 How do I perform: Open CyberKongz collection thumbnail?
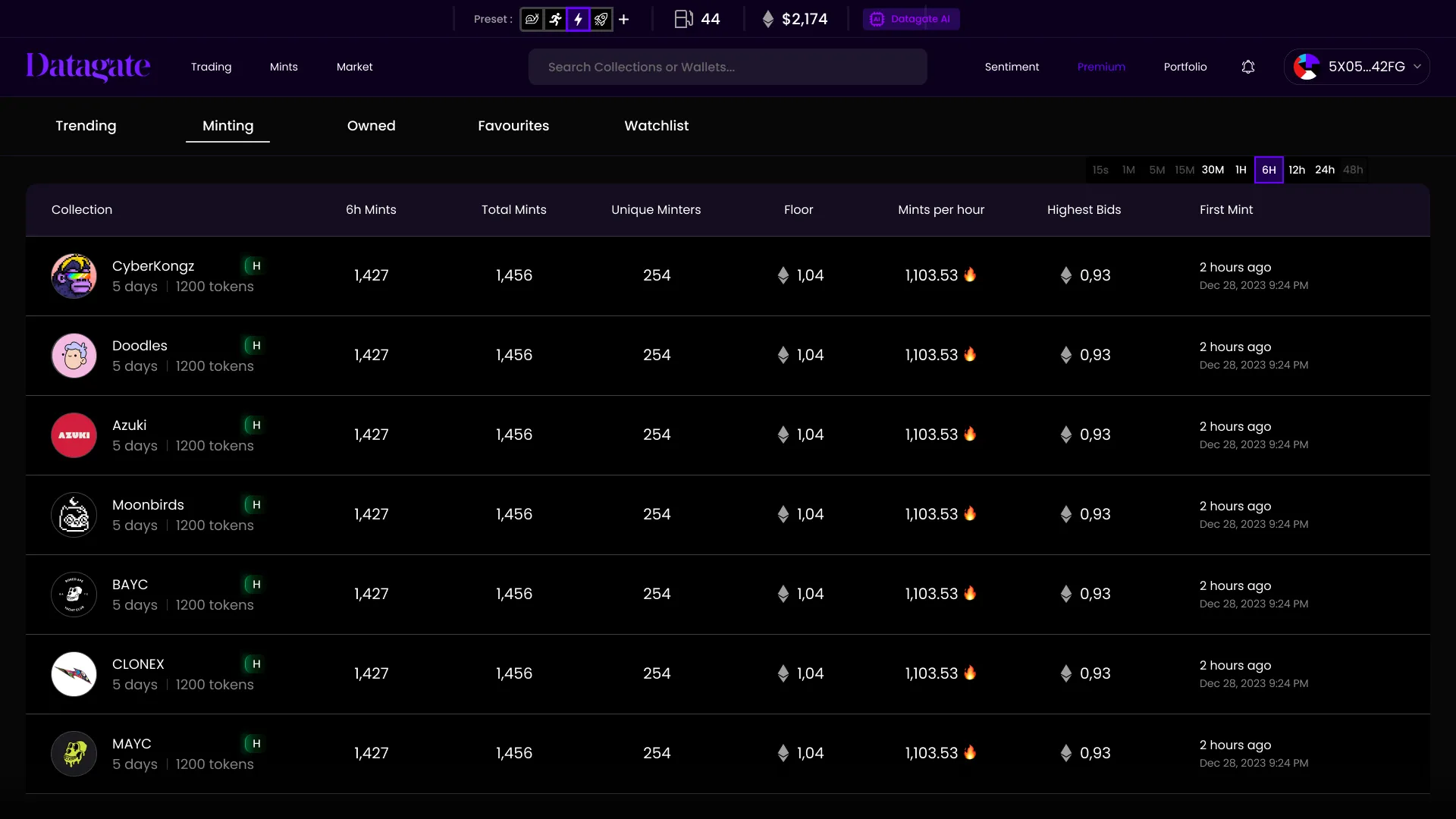point(74,276)
